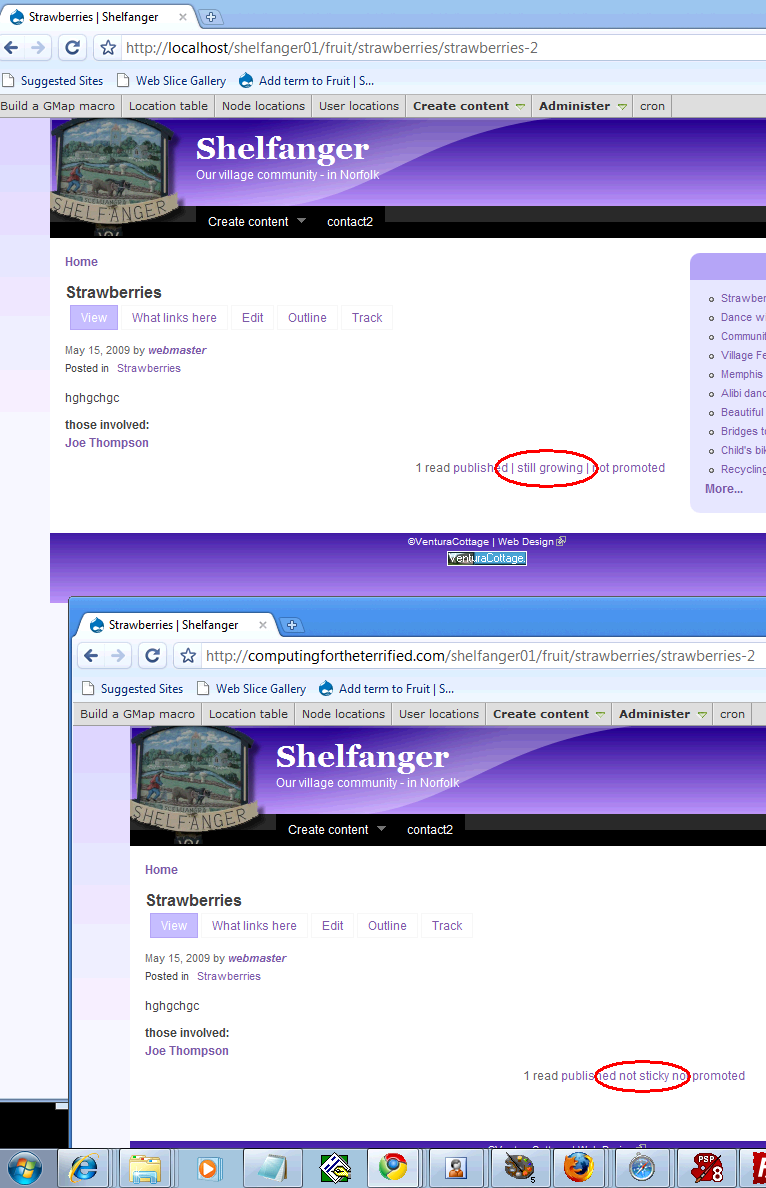
Task: Click the lower browser's address bar URL
Action: (x=480, y=655)
